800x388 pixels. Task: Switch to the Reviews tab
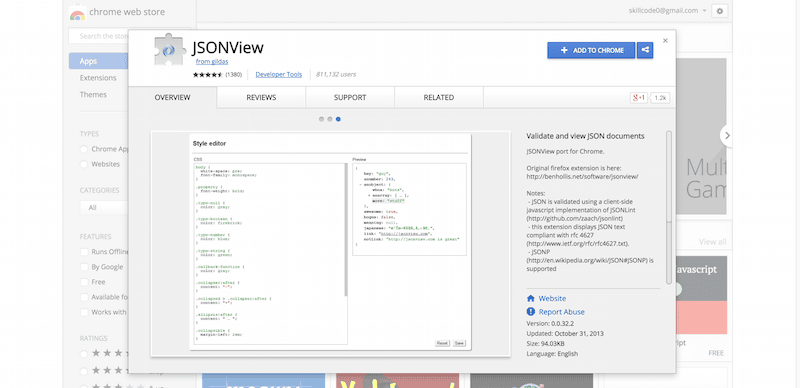261,98
